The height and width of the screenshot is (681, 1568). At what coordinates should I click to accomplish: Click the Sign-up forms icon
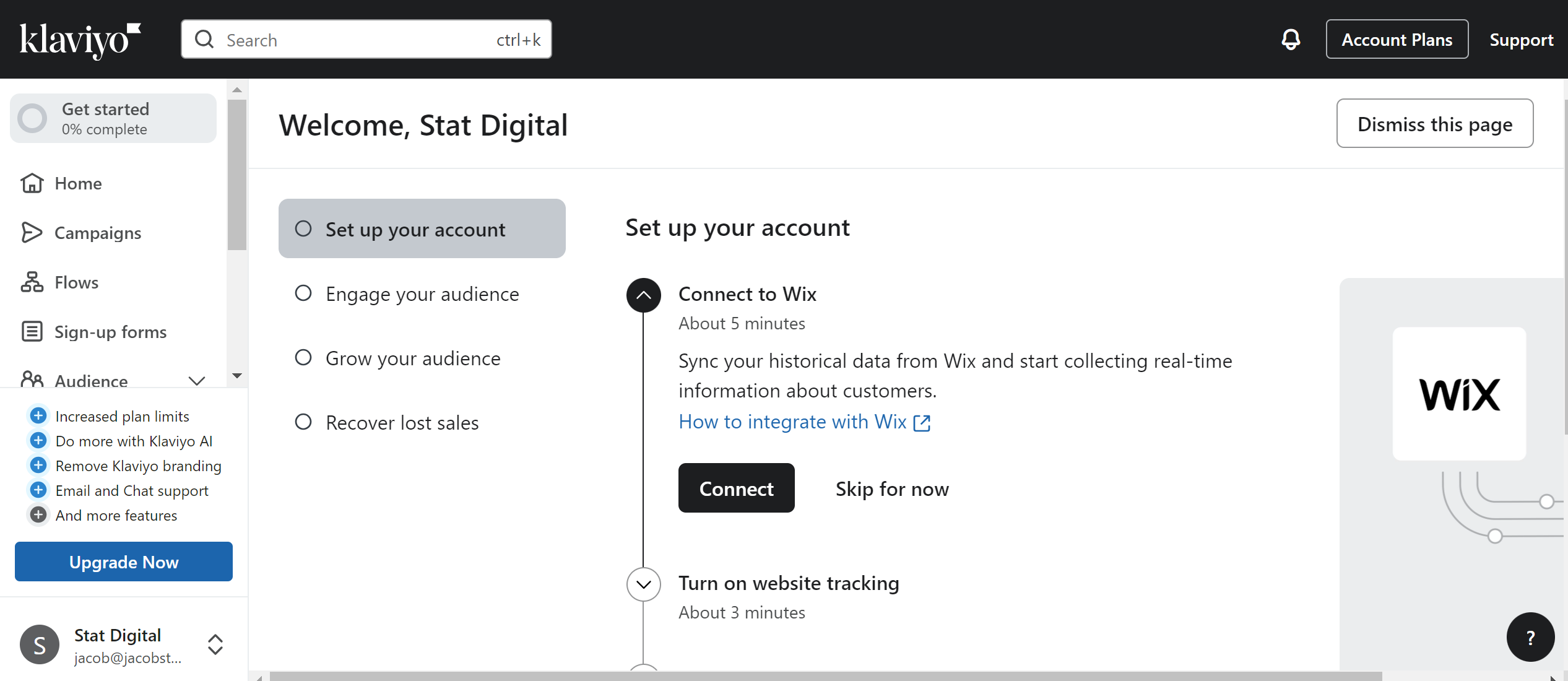[x=32, y=332]
